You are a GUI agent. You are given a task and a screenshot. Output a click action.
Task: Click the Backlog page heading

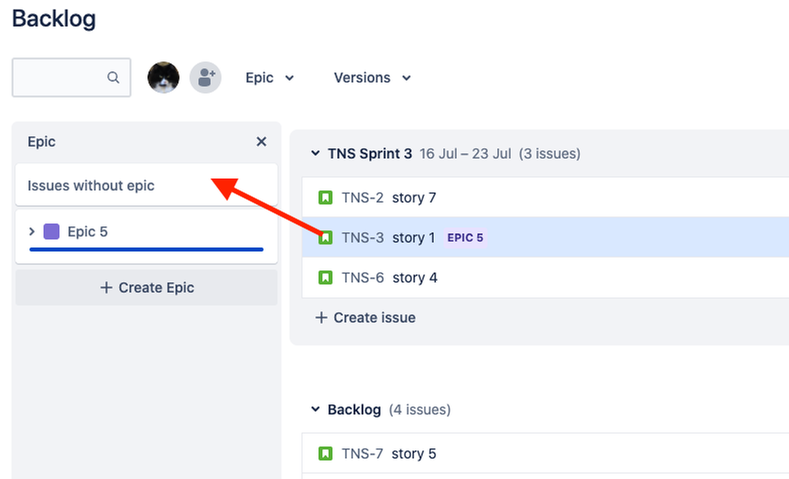(x=54, y=19)
